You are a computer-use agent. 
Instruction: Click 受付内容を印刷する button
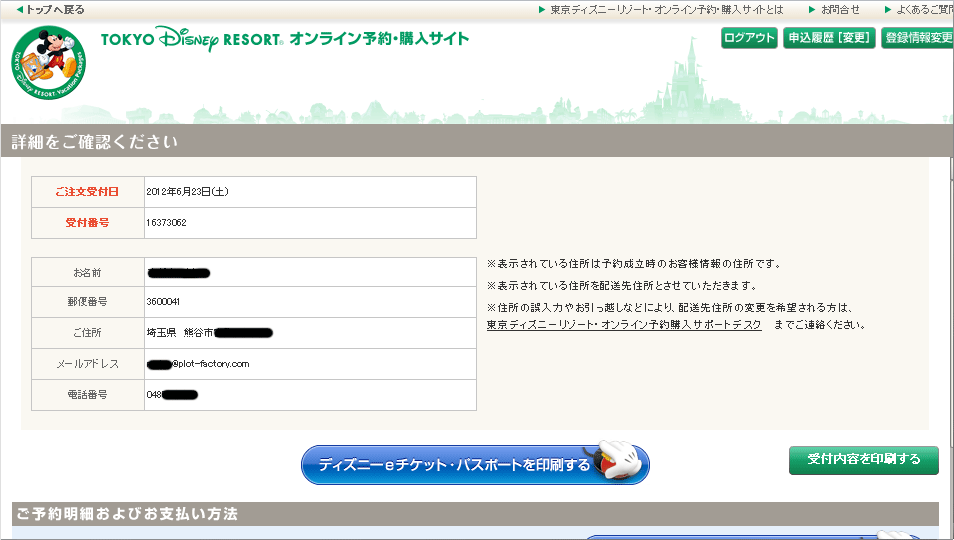(863, 460)
